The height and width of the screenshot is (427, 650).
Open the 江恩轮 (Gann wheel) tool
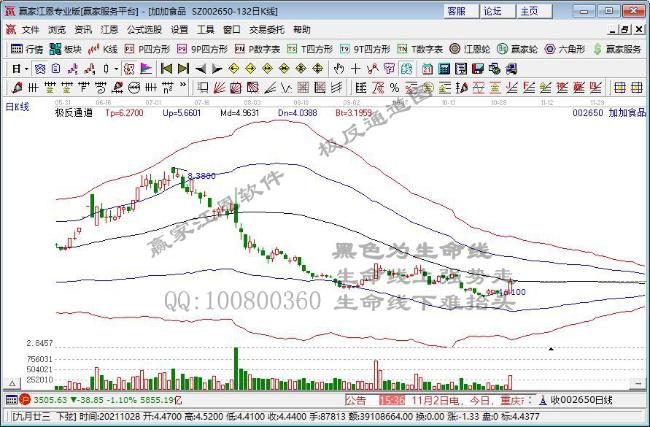tap(470, 48)
